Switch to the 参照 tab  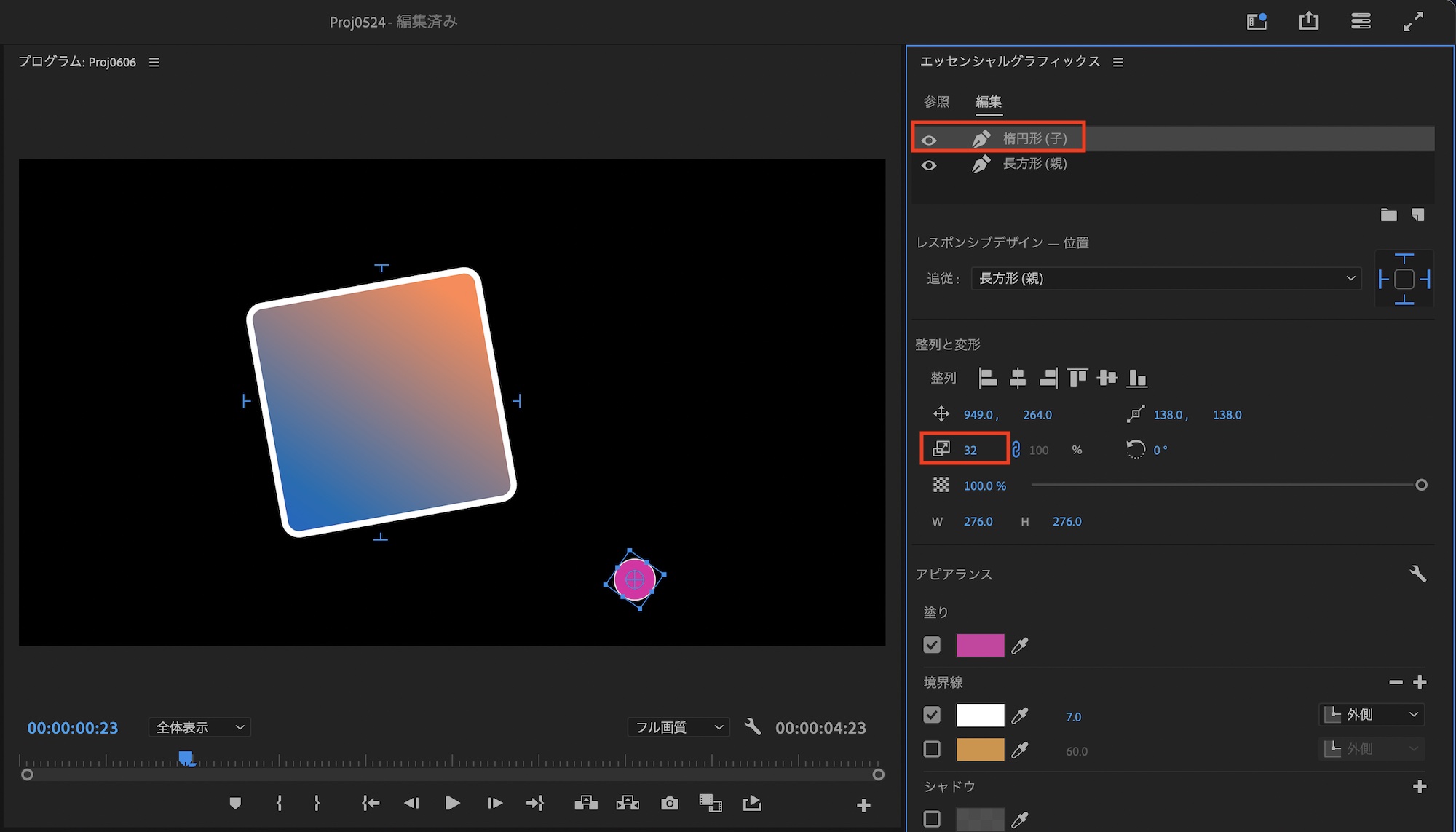[936, 102]
